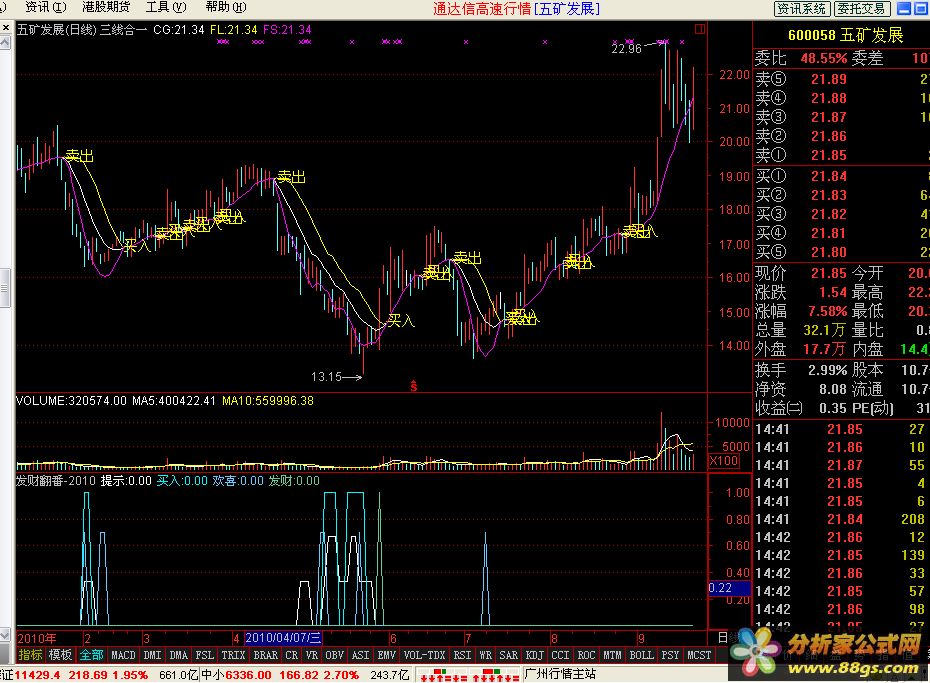Click the 换手 value 2.99%
The height and width of the screenshot is (683, 930).
[827, 371]
